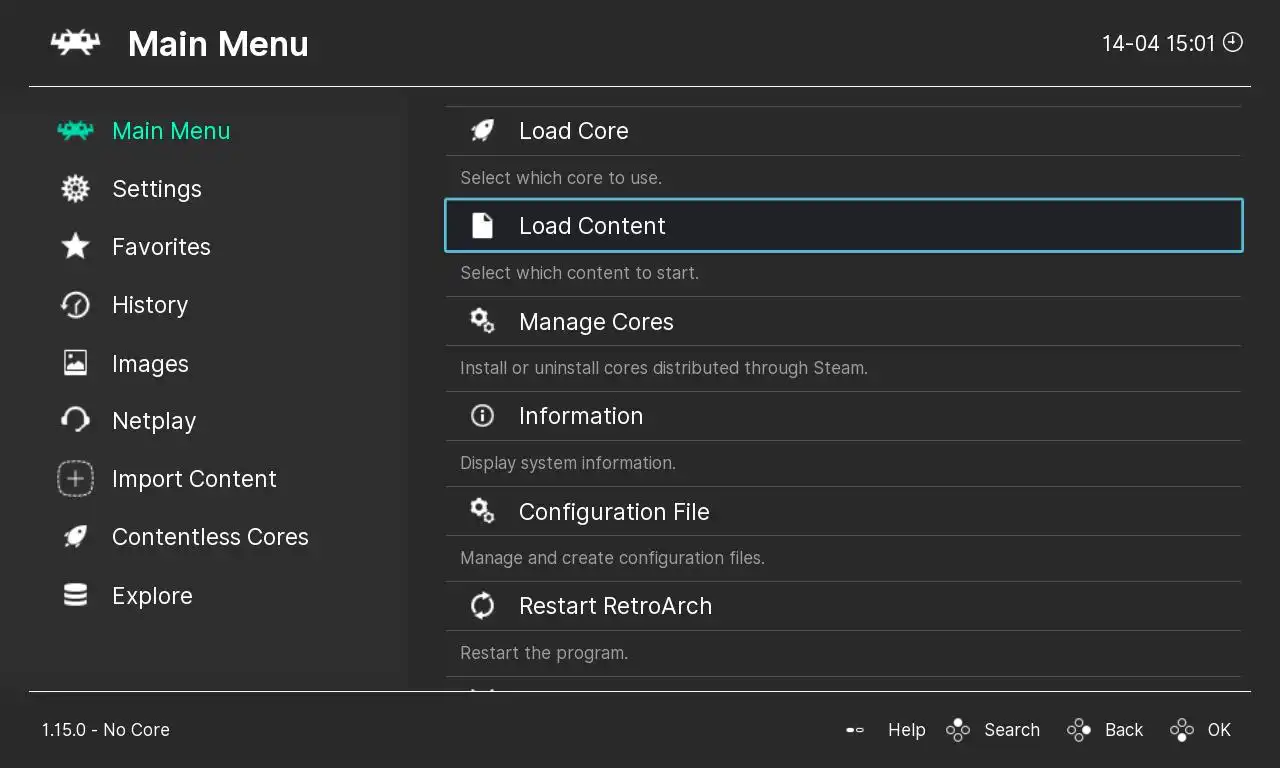Click the Images picture icon
The image size is (1280, 768).
pos(75,363)
